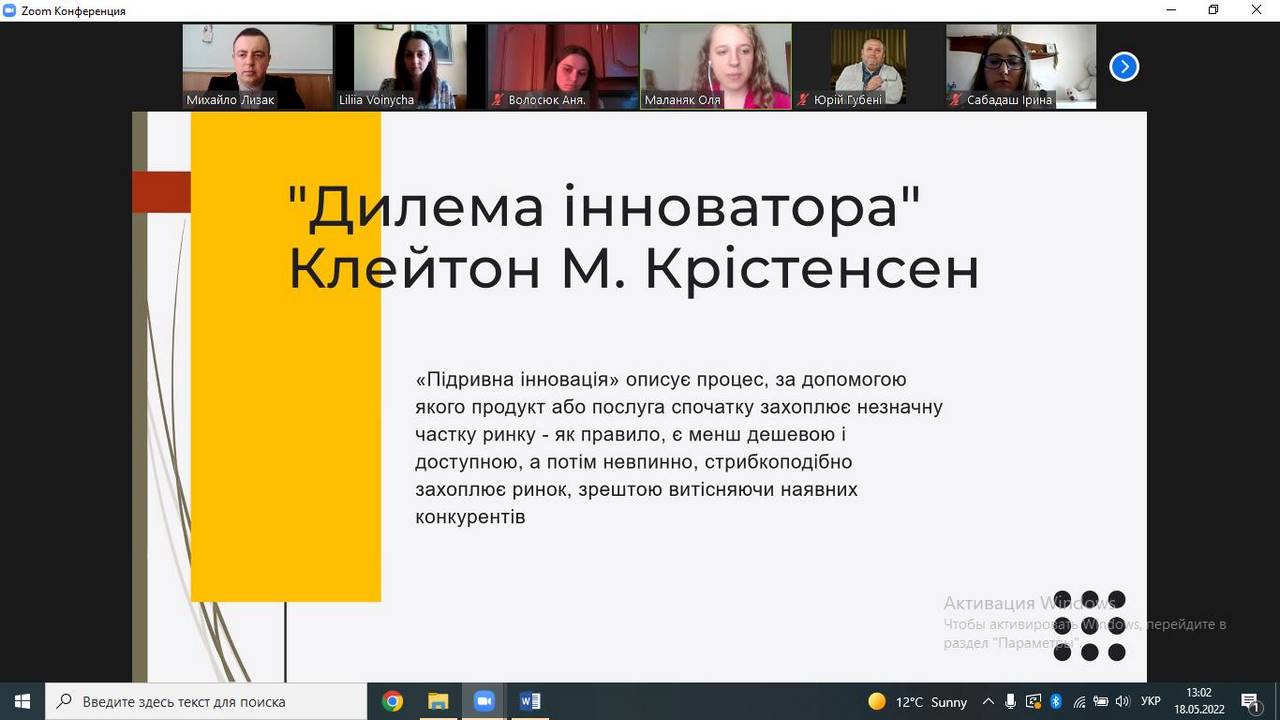This screenshot has height=720, width=1280.
Task: Close the Zoom Конференция window
Action: (x=1257, y=10)
